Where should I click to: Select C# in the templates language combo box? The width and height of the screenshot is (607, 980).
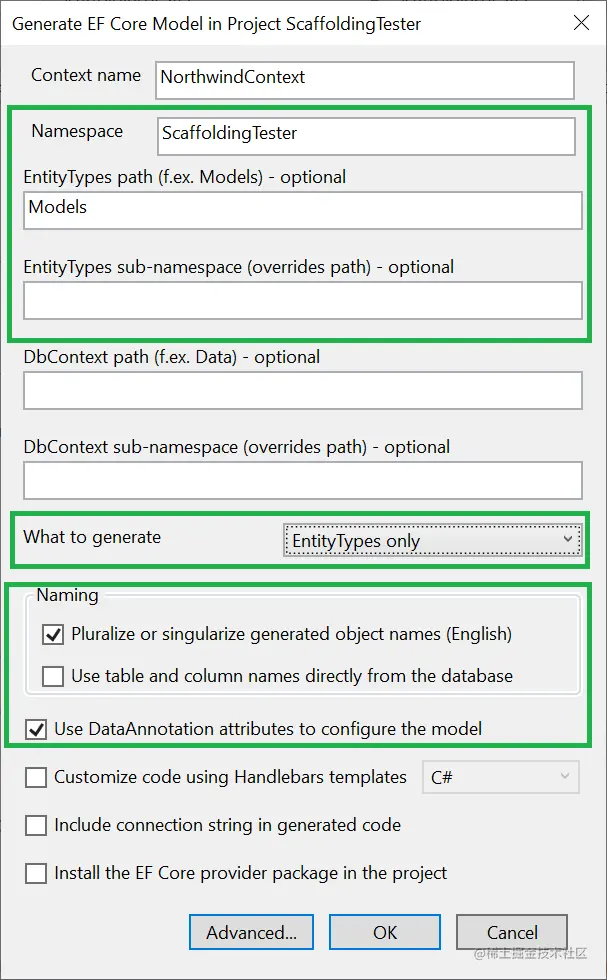click(x=500, y=777)
